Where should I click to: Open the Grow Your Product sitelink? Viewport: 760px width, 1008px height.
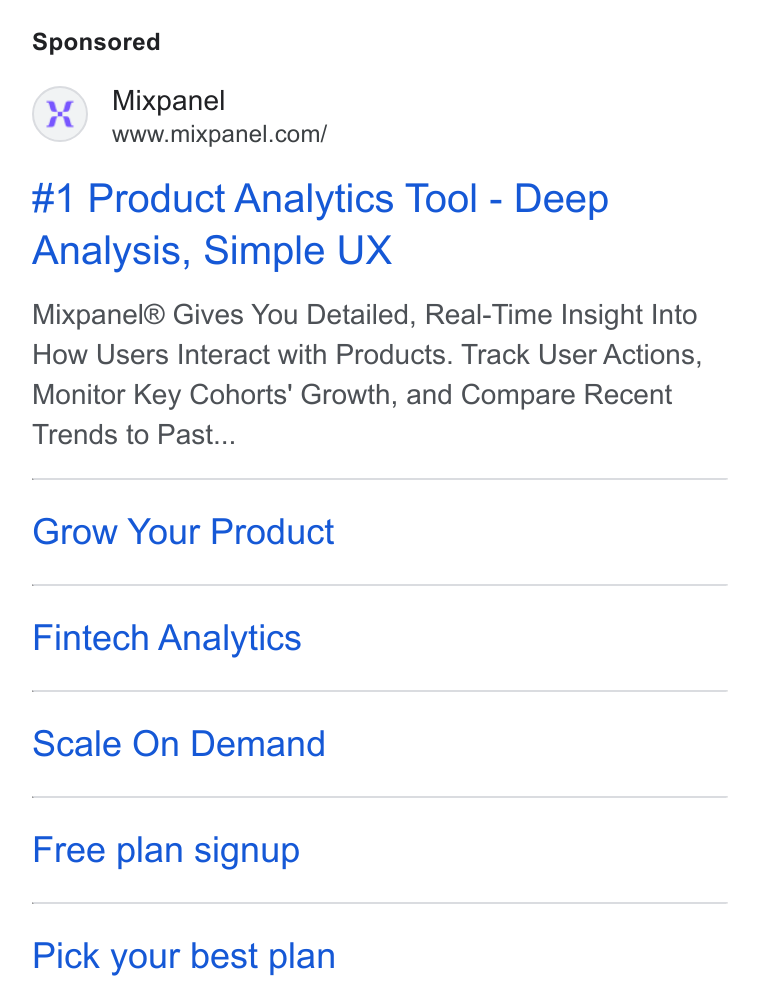pos(183,532)
